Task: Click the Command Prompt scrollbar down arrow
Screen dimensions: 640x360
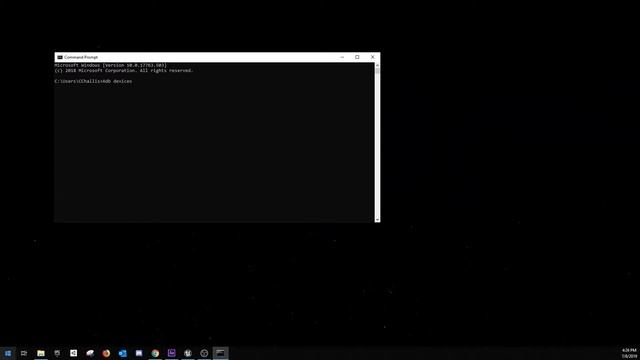Action: 377,220
